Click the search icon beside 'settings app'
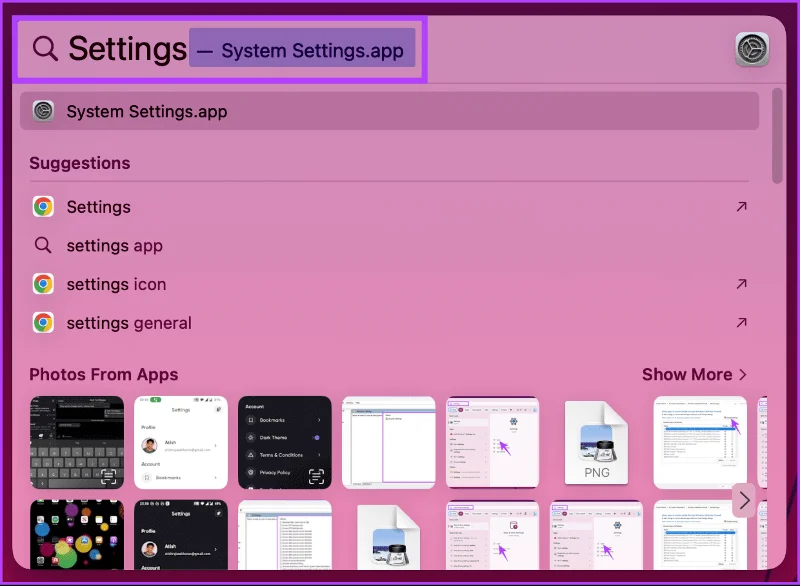This screenshot has height=586, width=800. (x=43, y=245)
